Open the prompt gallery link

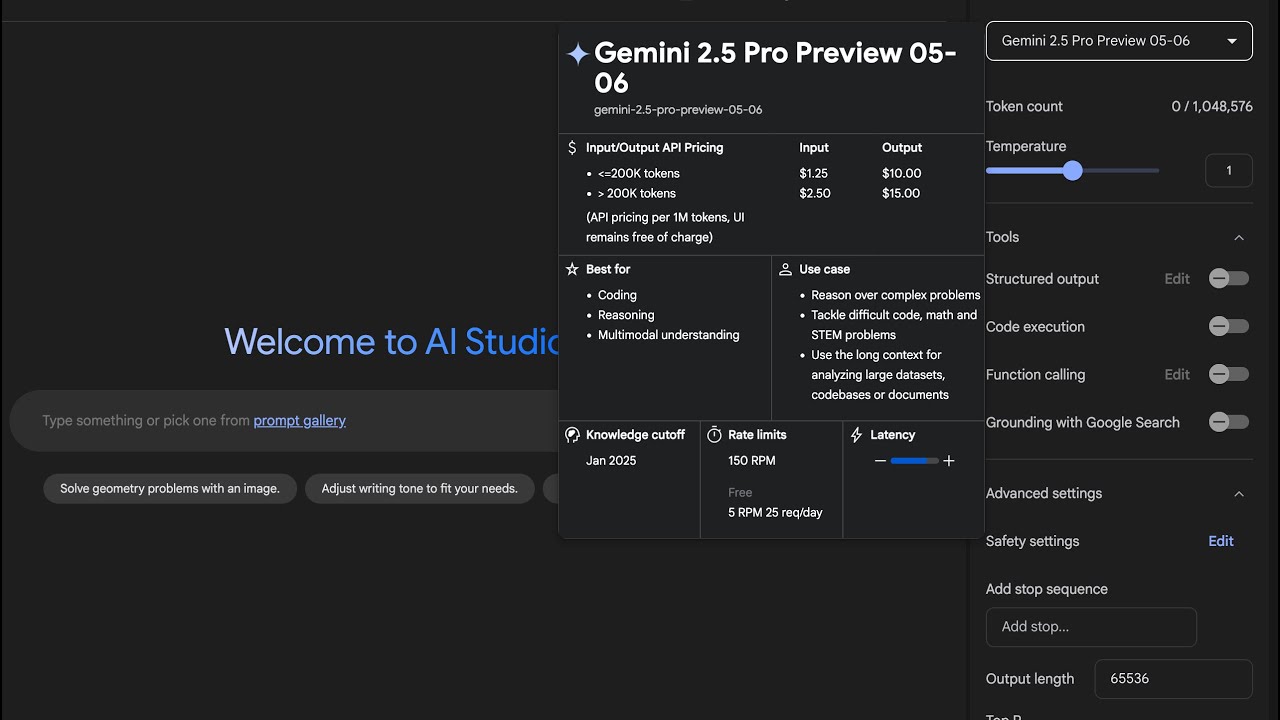(300, 421)
